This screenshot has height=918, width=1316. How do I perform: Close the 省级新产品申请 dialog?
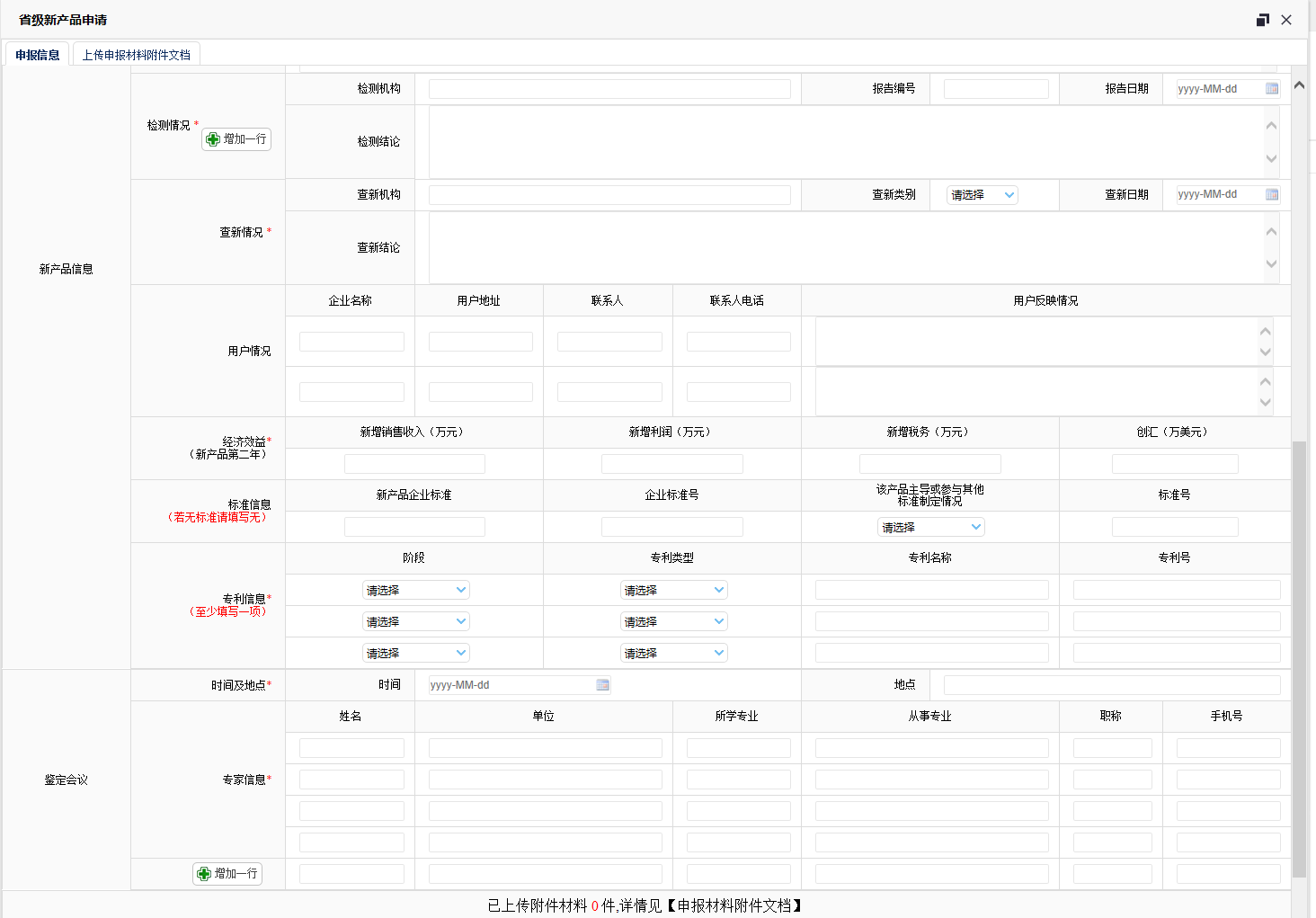[1286, 20]
